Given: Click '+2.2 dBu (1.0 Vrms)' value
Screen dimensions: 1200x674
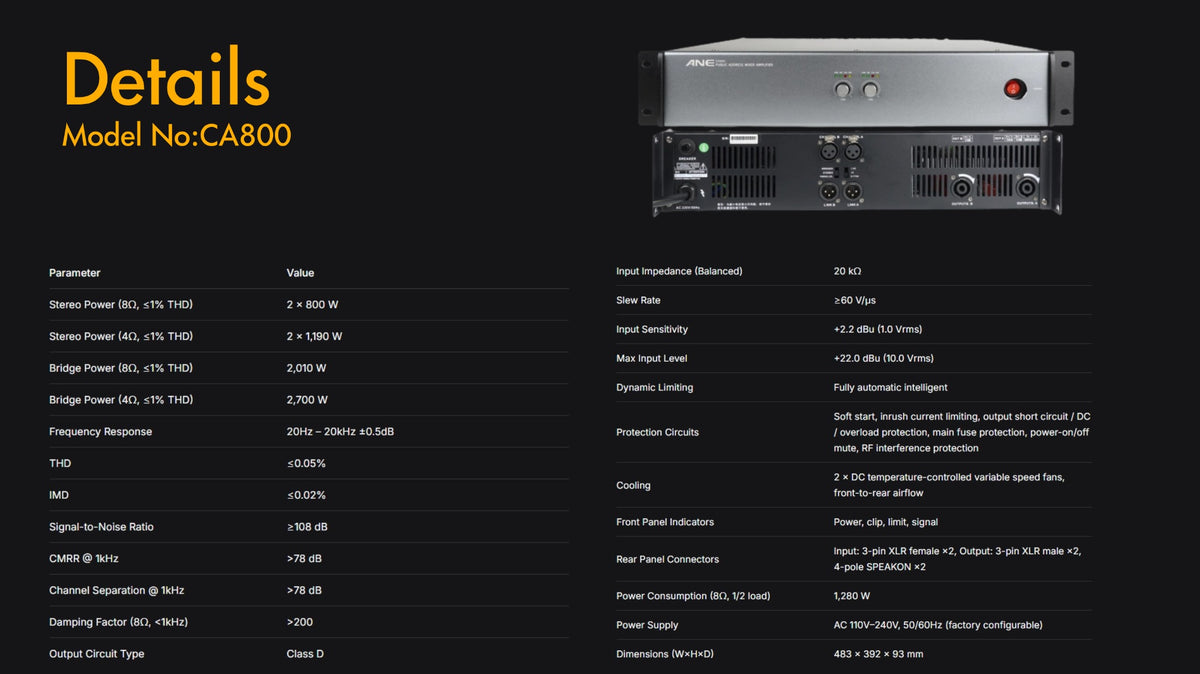Looking at the screenshot, I should (878, 329).
